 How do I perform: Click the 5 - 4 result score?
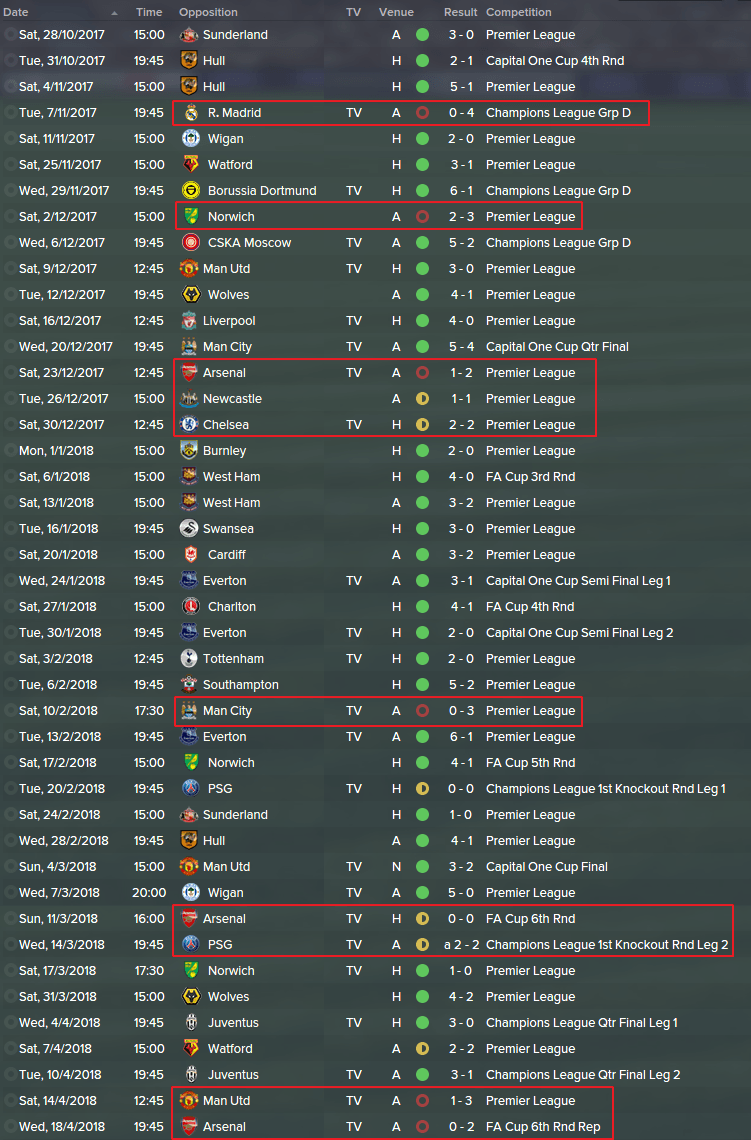461,347
